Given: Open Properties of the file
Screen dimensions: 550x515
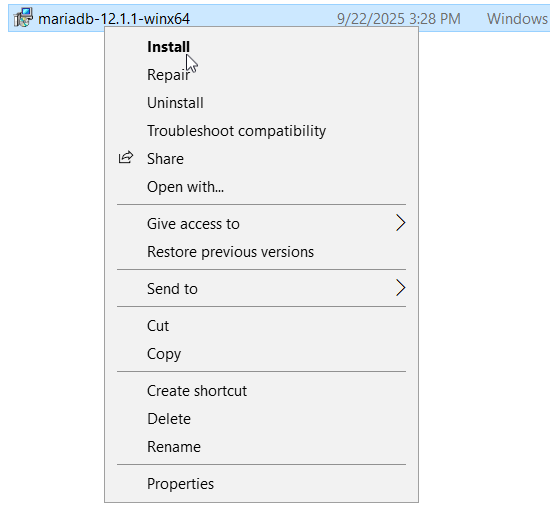Looking at the screenshot, I should [180, 484].
